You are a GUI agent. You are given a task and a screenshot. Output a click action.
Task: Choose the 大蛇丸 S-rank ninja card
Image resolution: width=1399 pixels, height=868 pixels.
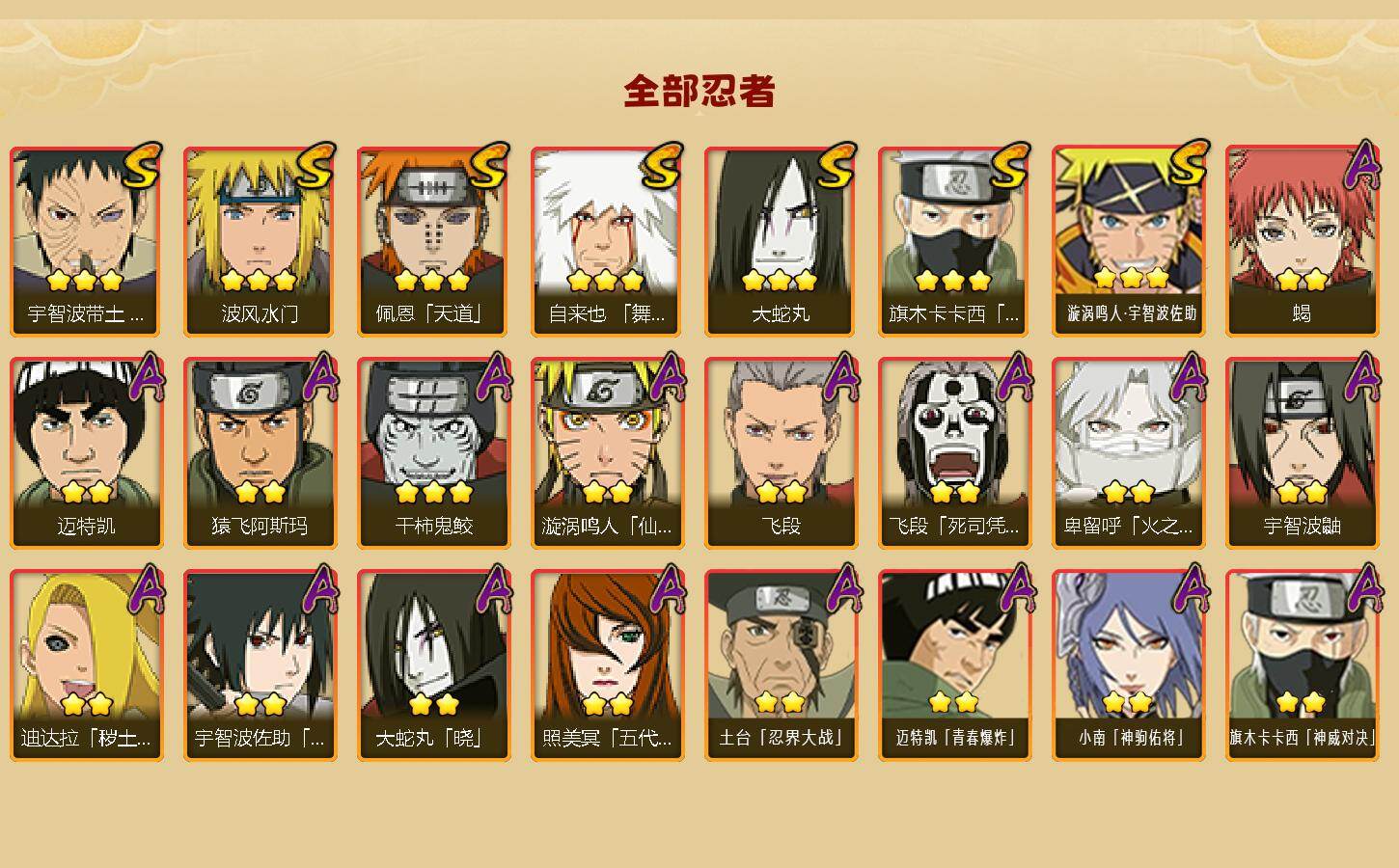781,241
